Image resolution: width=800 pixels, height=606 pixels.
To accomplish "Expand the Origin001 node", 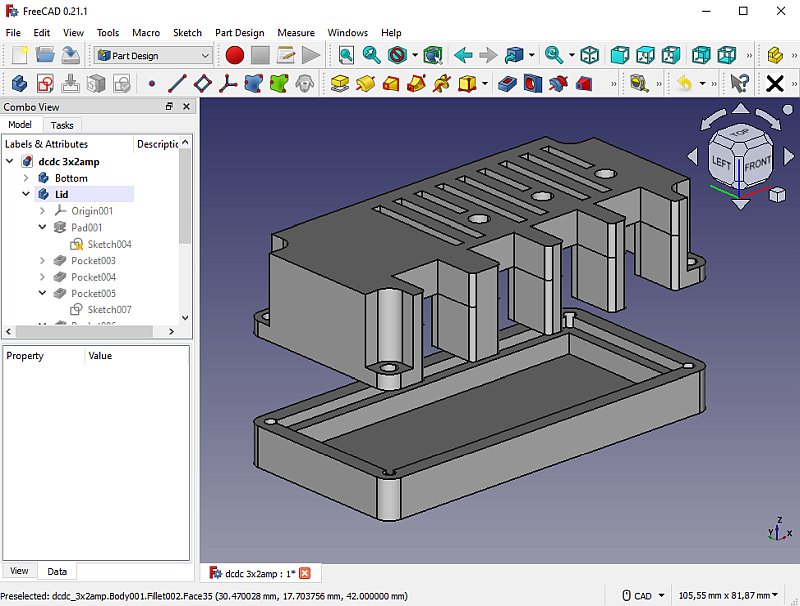I will point(42,210).
